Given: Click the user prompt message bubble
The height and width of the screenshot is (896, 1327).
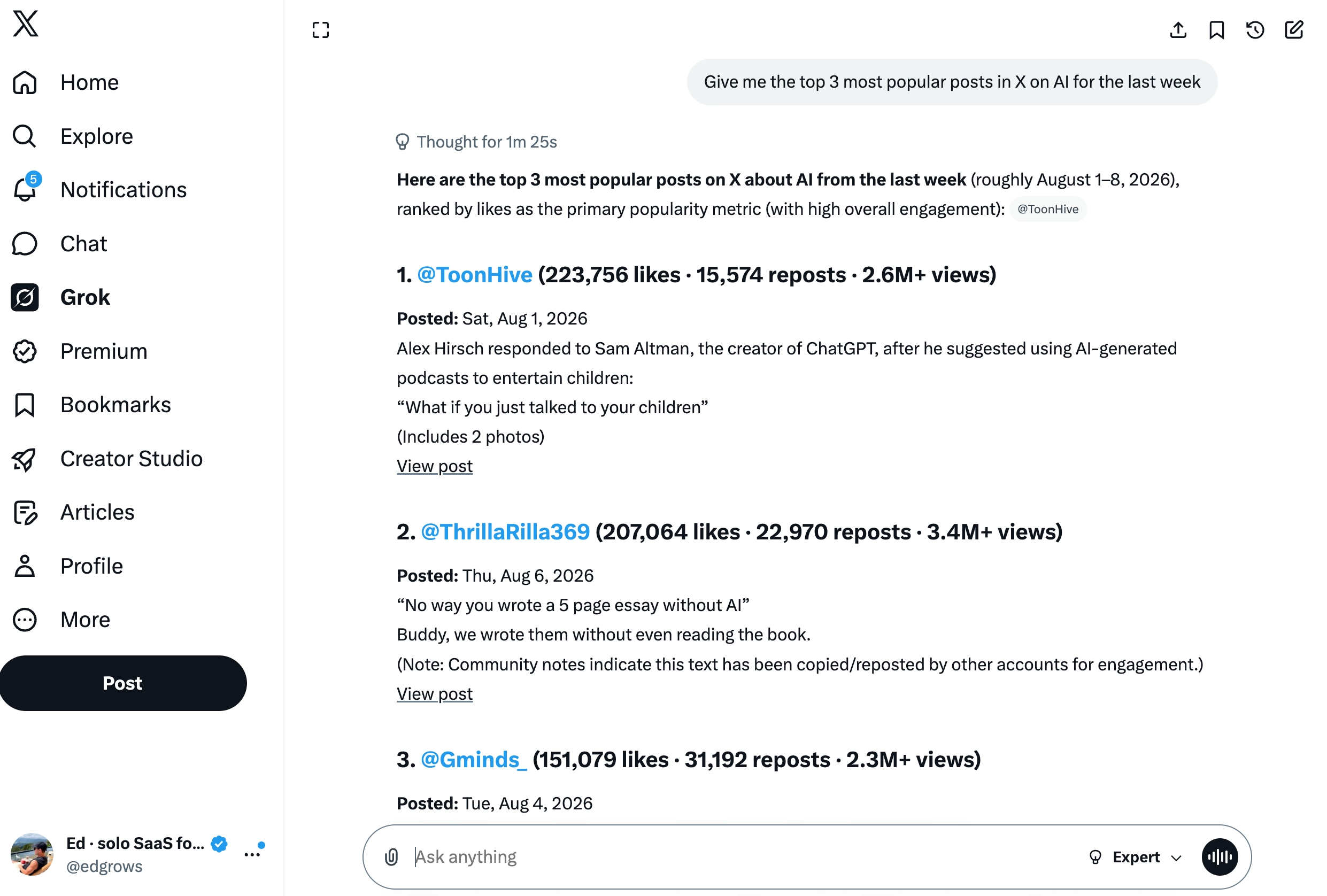Looking at the screenshot, I should [x=952, y=82].
